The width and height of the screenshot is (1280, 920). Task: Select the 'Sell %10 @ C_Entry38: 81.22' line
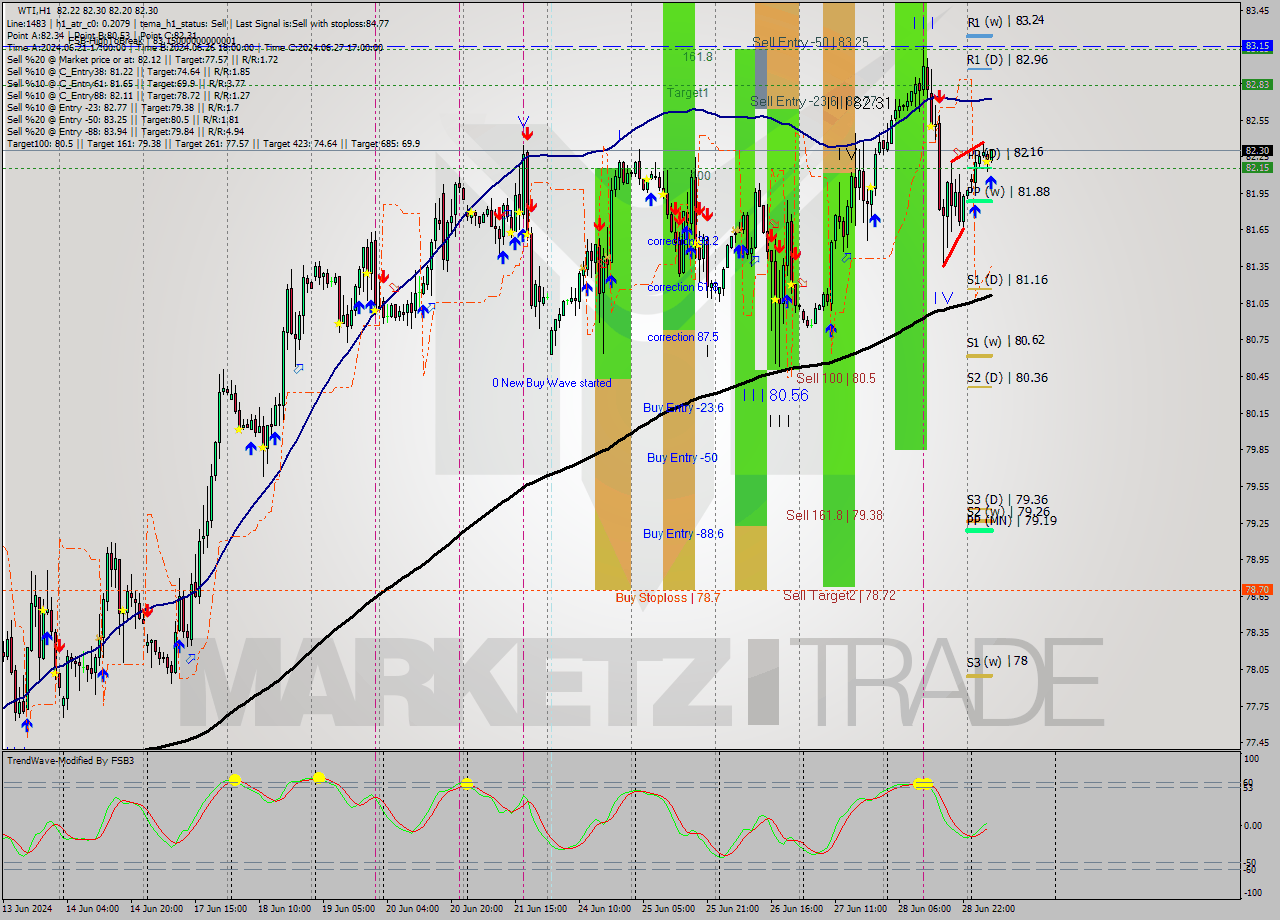point(128,72)
